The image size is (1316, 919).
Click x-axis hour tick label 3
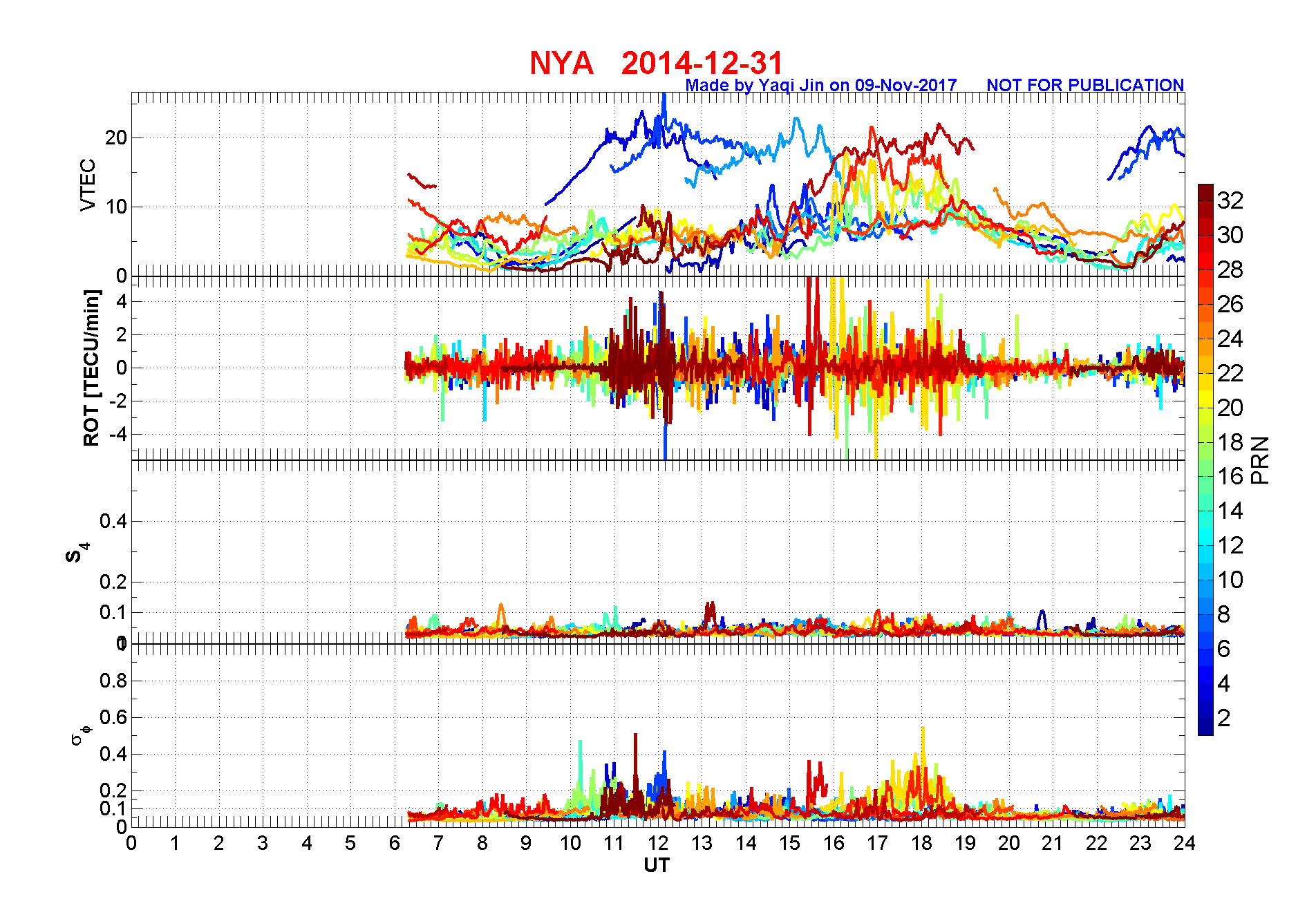coord(263,843)
